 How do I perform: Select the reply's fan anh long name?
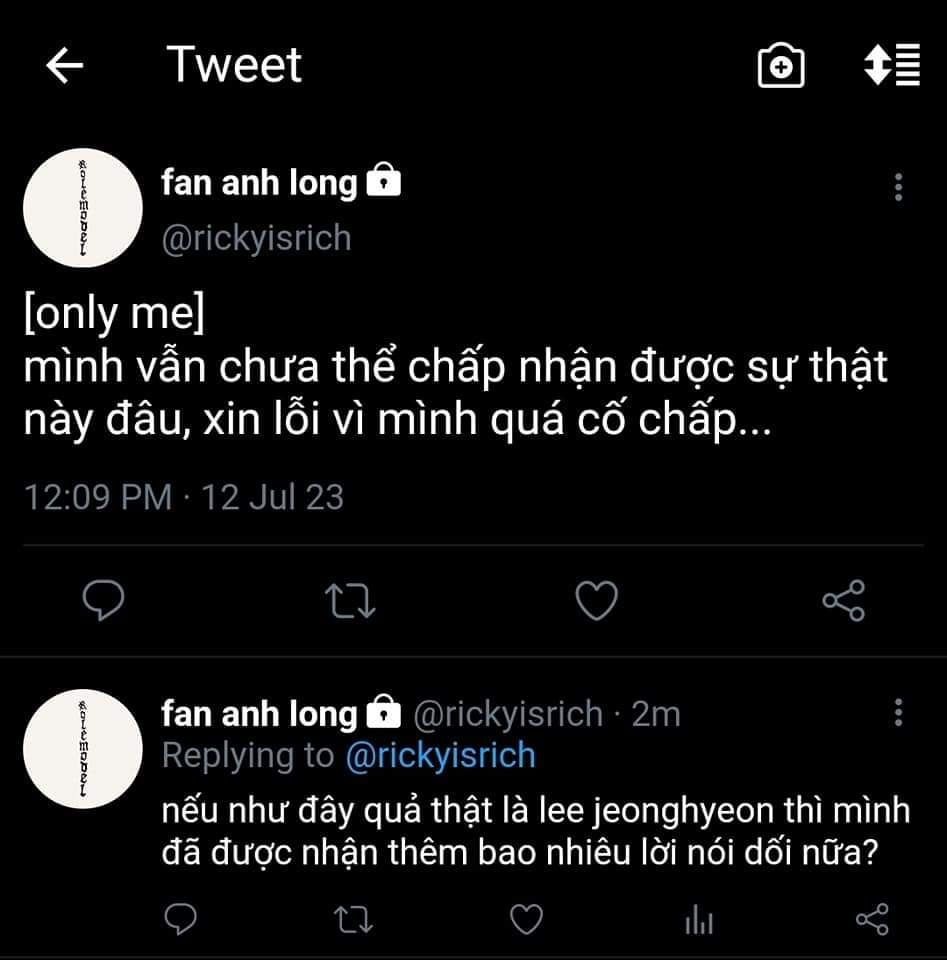[x=259, y=714]
